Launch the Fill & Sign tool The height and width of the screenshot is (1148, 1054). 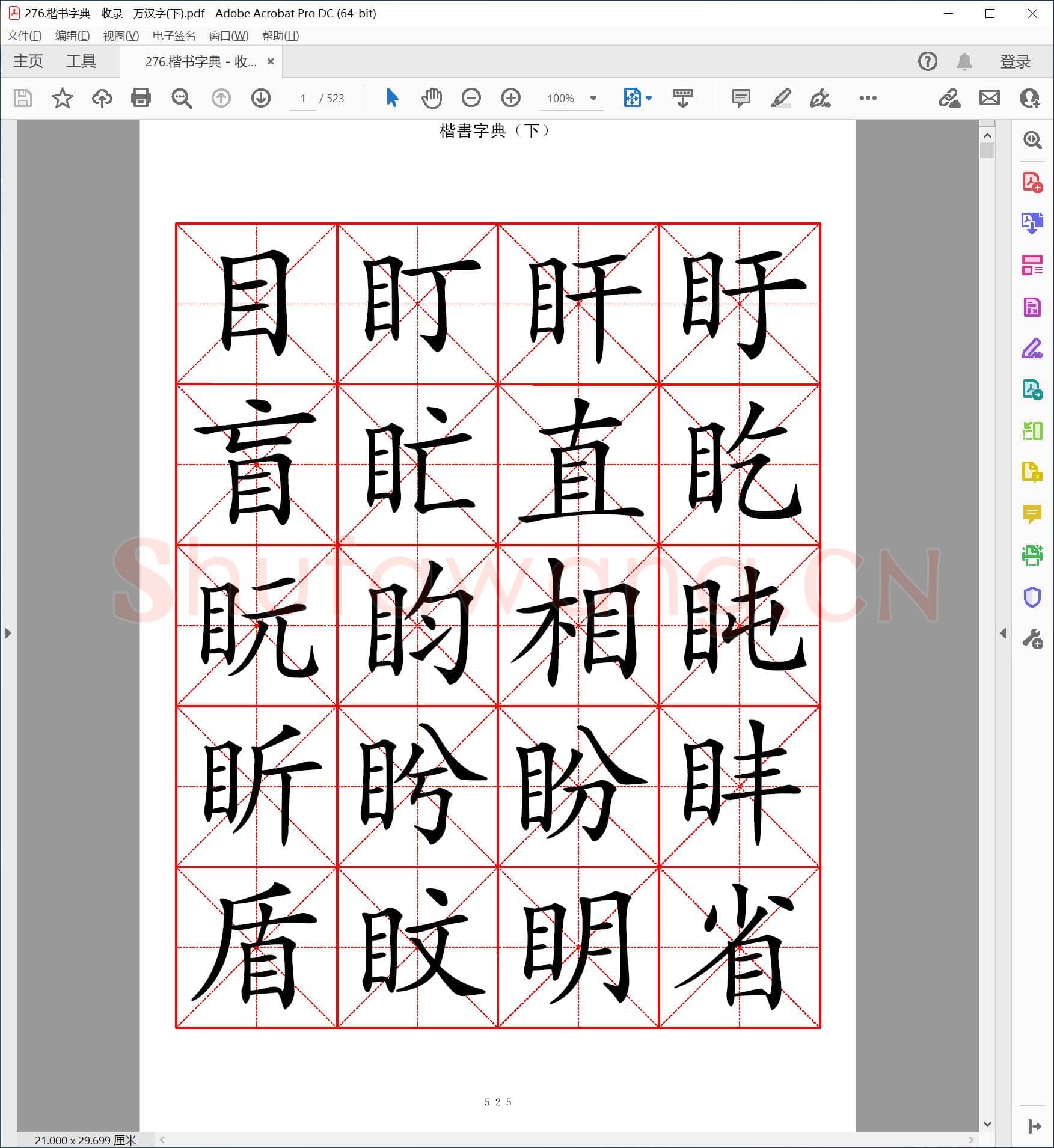point(1033,349)
